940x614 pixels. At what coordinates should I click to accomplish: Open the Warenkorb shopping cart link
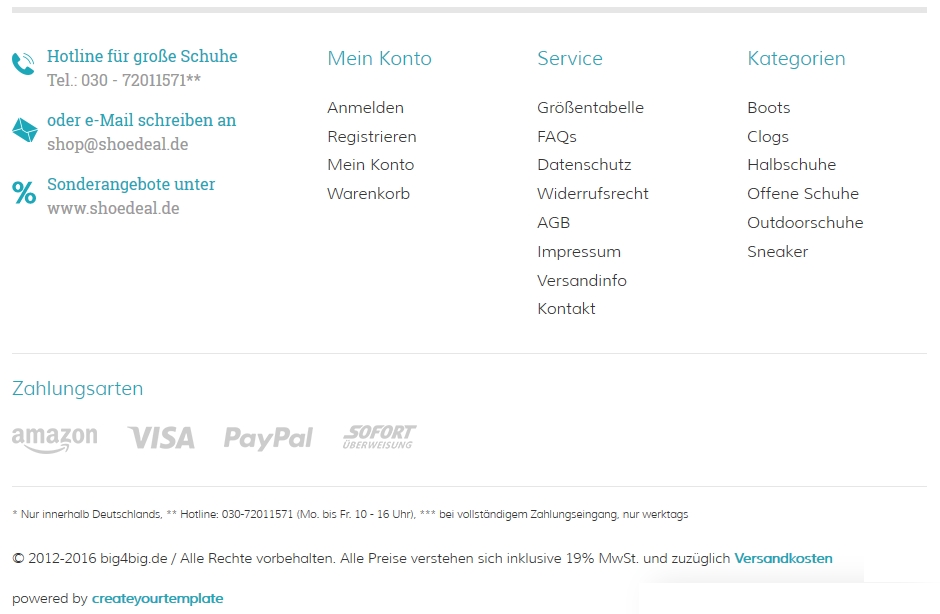click(x=368, y=194)
